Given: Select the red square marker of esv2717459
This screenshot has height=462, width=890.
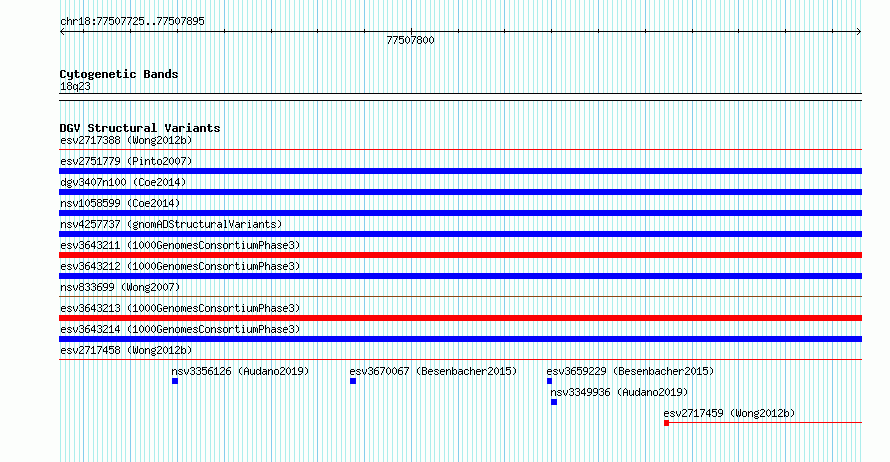Looking at the screenshot, I should coord(666,423).
